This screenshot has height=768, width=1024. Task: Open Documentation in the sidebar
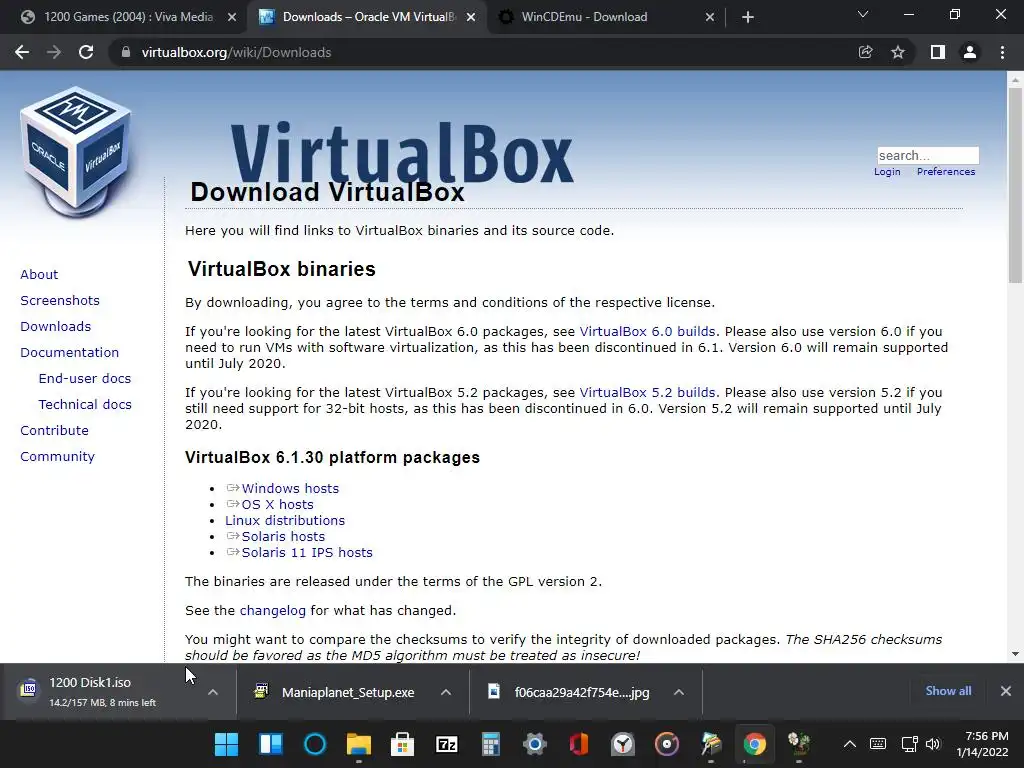[70, 353]
